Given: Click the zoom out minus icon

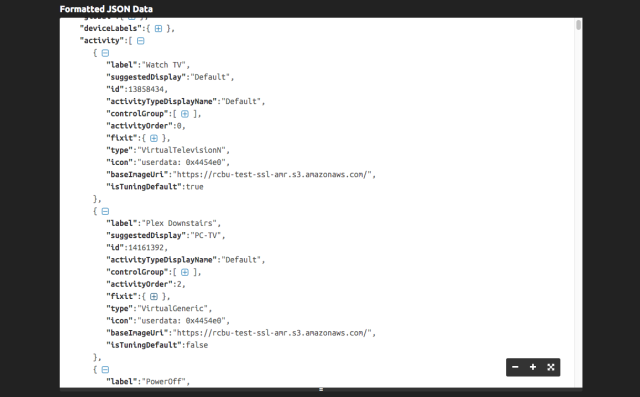Looking at the screenshot, I should [x=515, y=367].
